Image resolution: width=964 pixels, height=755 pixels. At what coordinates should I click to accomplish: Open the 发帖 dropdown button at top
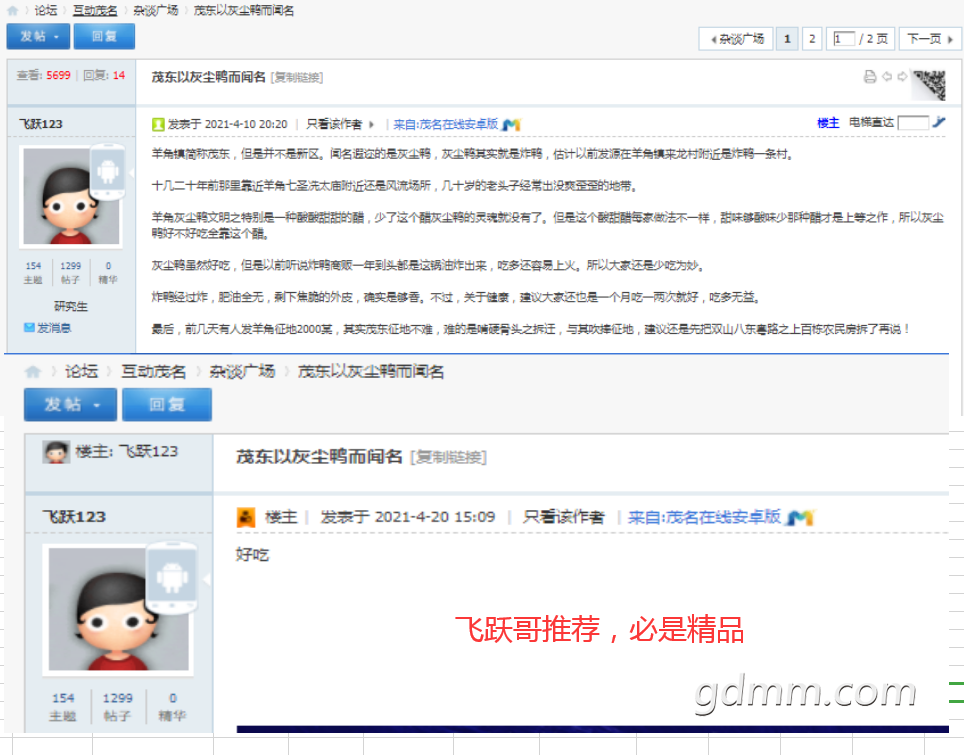pyautogui.click(x=39, y=36)
